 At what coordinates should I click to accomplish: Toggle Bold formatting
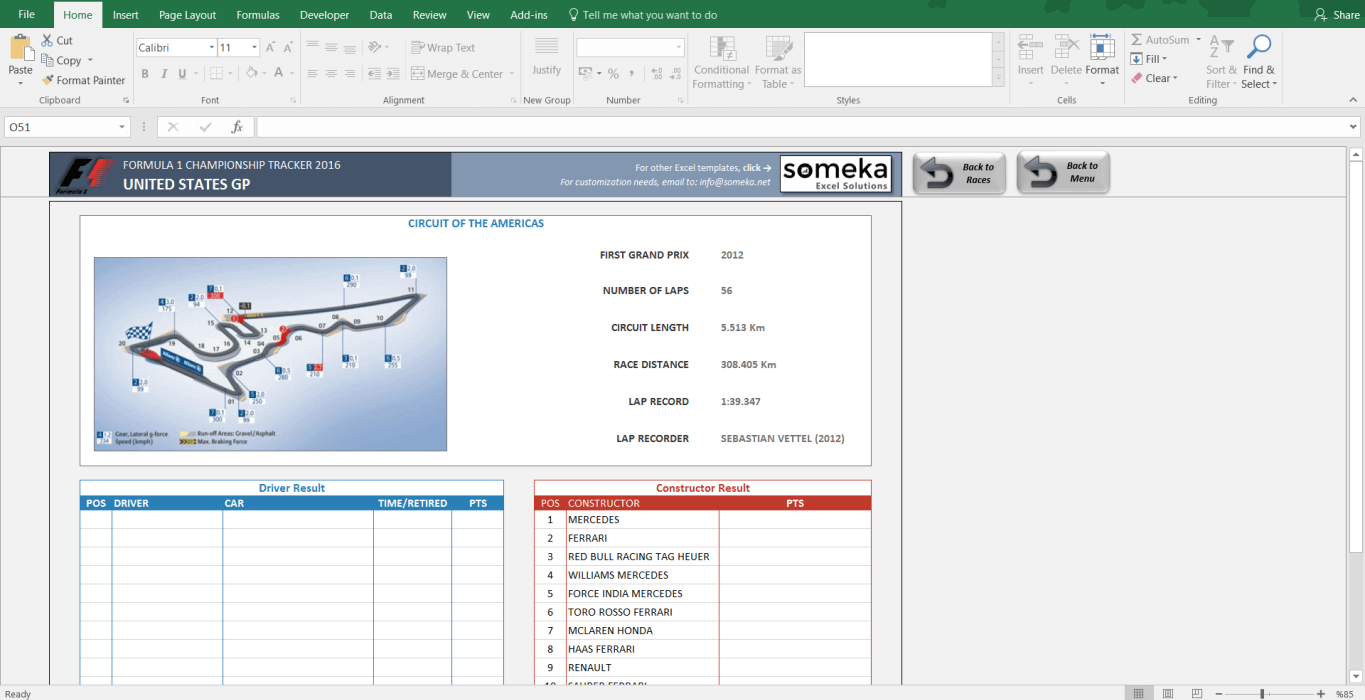(145, 74)
